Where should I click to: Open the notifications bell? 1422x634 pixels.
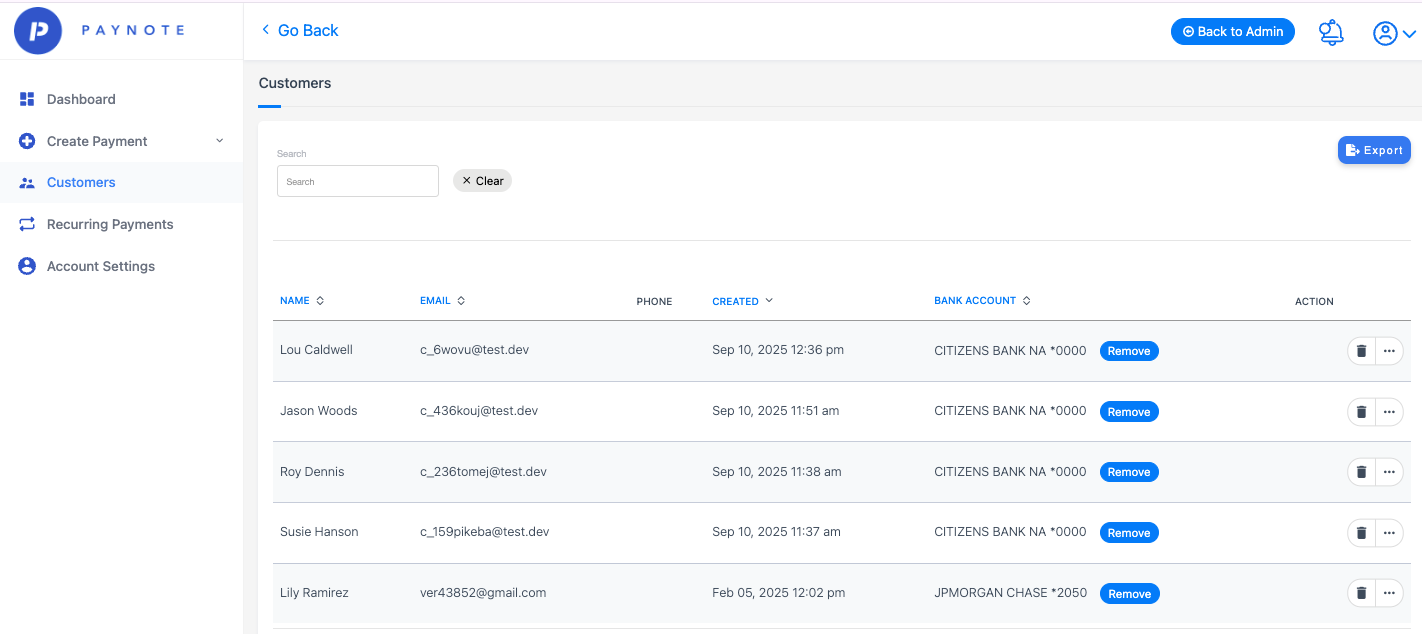click(x=1330, y=33)
